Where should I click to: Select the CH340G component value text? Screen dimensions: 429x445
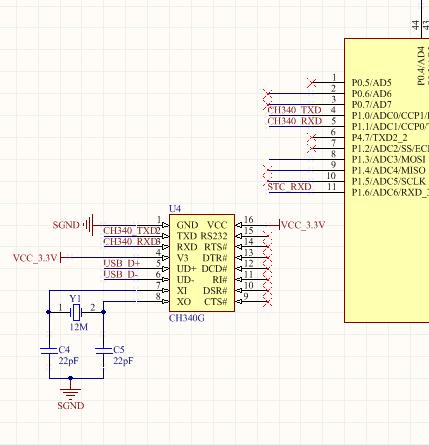[186, 318]
